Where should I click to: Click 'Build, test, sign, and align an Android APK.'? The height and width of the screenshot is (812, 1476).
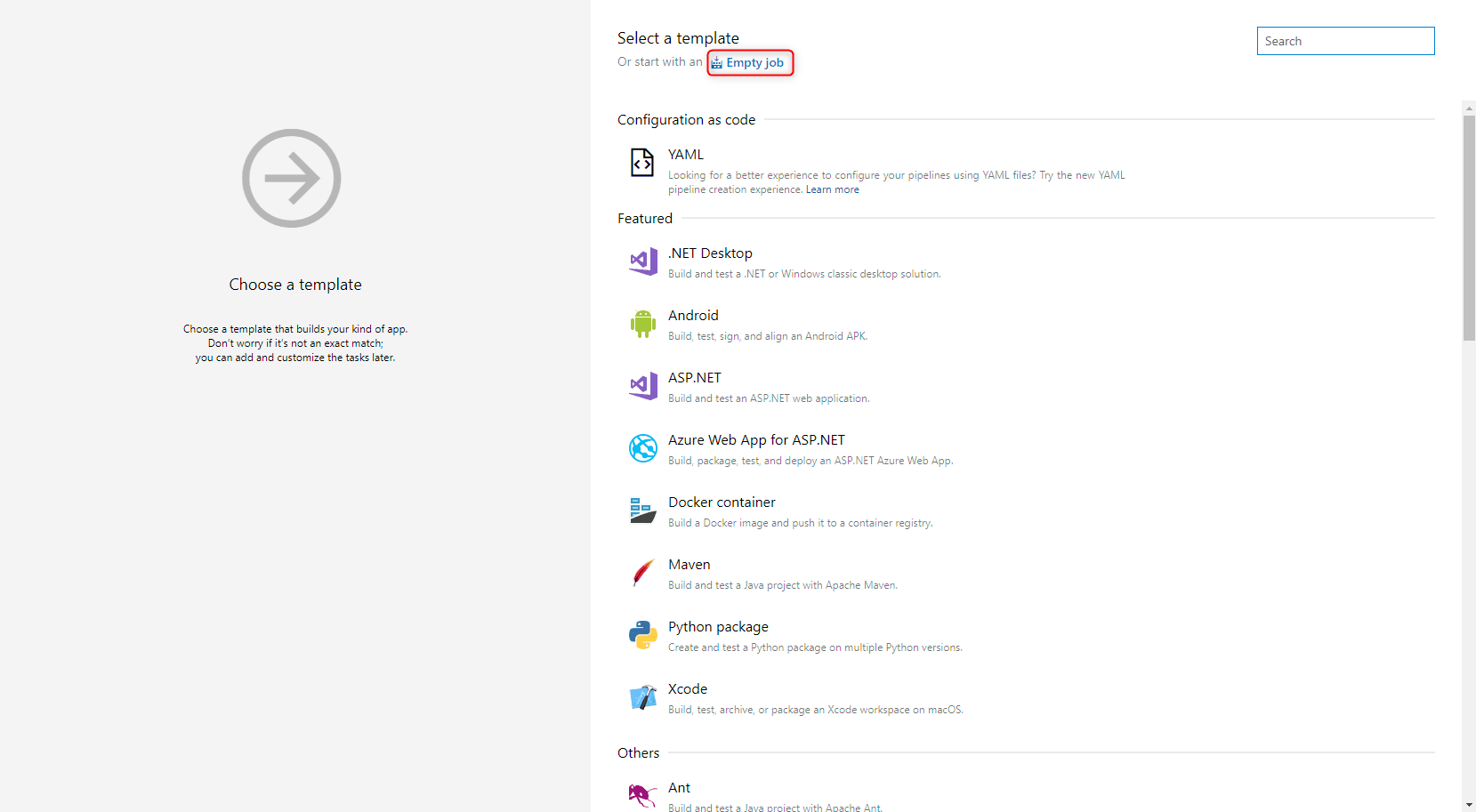click(x=768, y=336)
